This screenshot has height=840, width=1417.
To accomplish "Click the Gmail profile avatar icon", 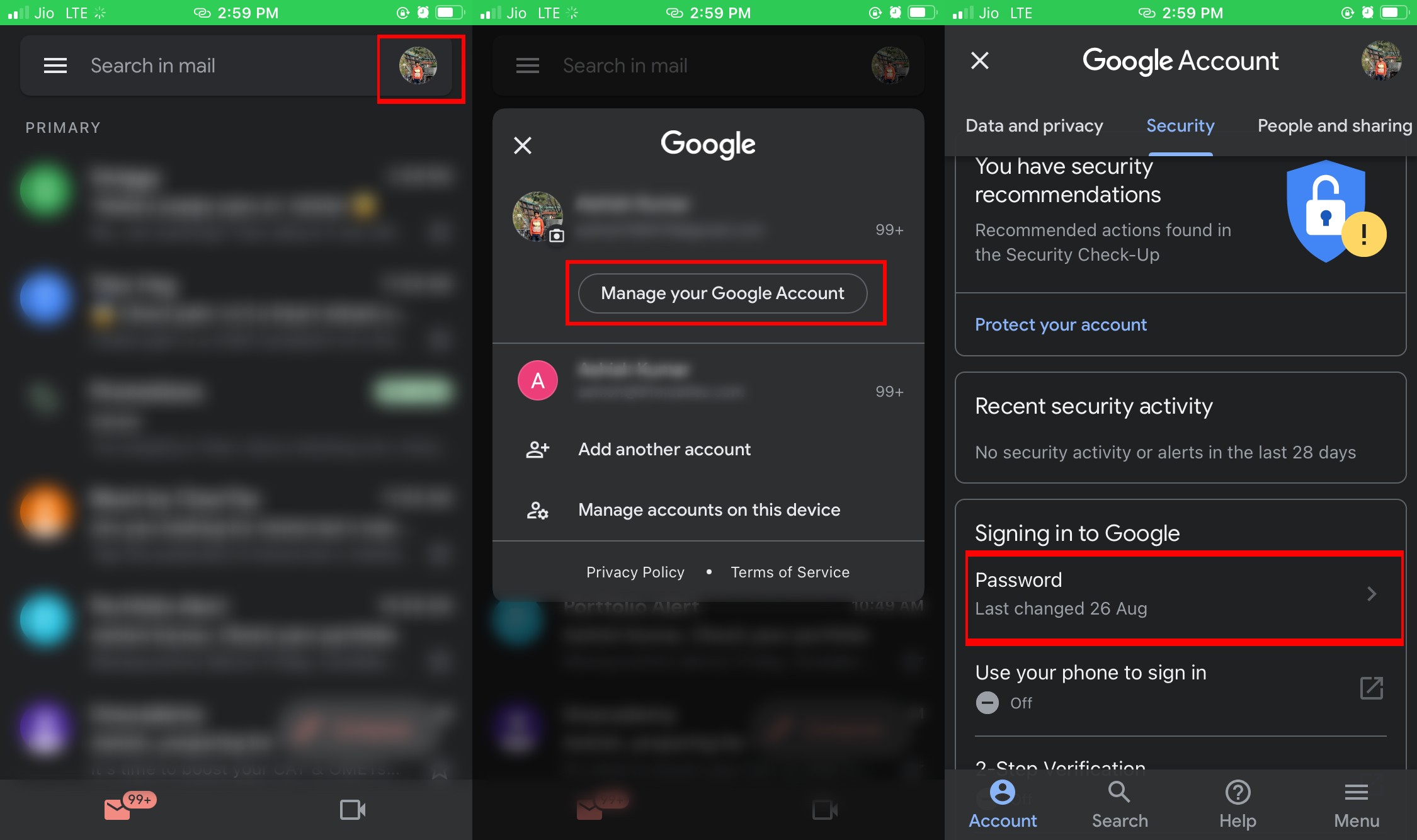I will [x=419, y=65].
